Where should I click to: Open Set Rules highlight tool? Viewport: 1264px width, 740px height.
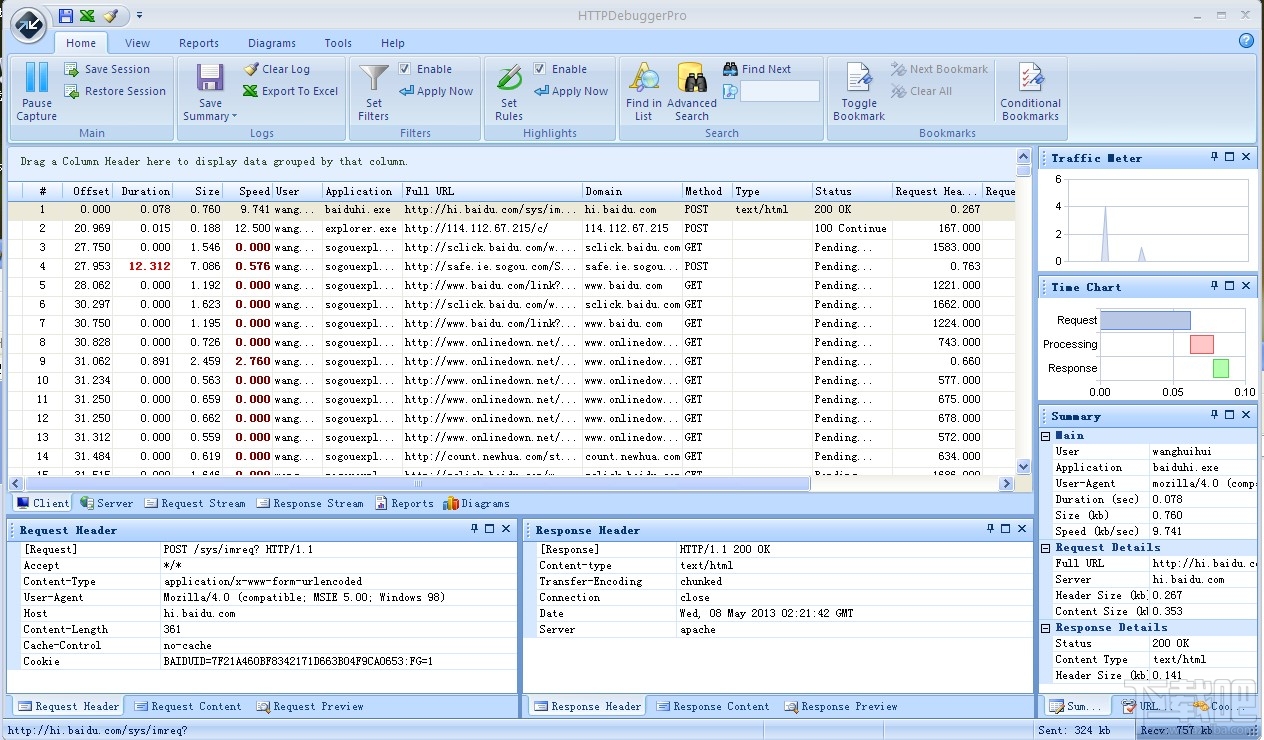[x=509, y=78]
